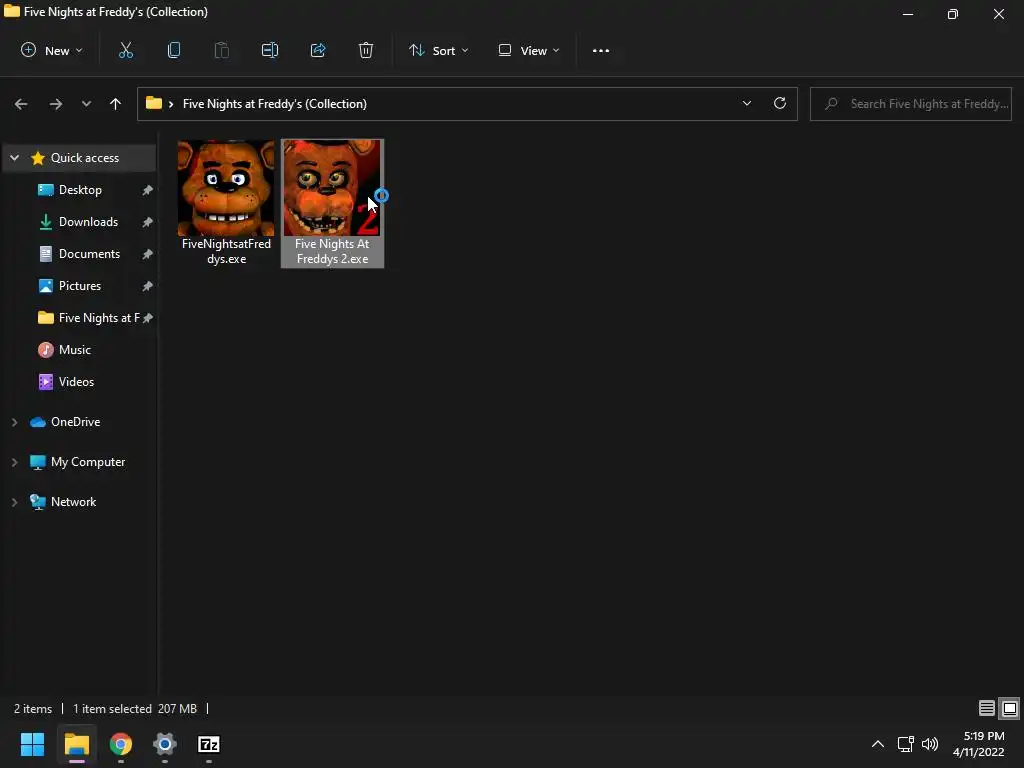Click the 2 items status text
This screenshot has height=768, width=1024.
[33, 709]
